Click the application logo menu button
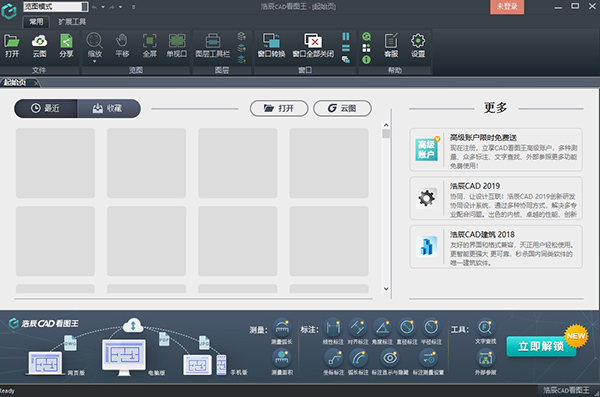This screenshot has height=397, width=600. click(x=9, y=11)
